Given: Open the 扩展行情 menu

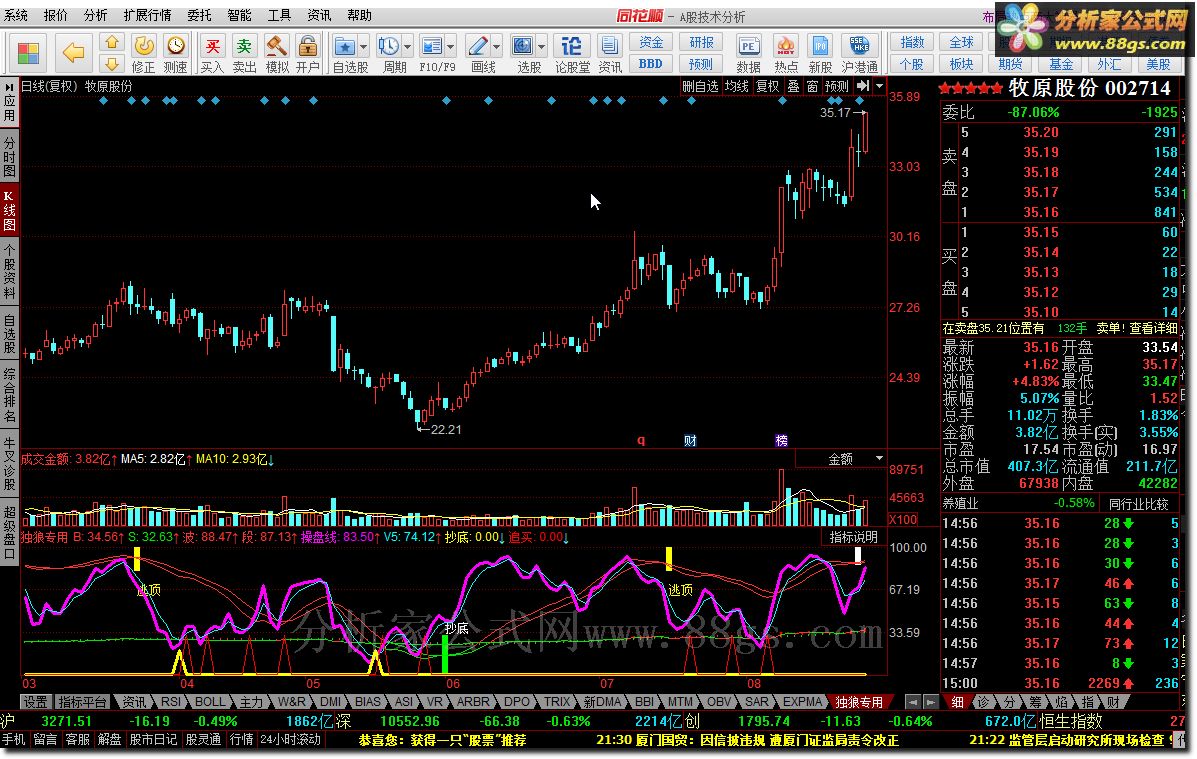Looking at the screenshot, I should pyautogui.click(x=147, y=15).
